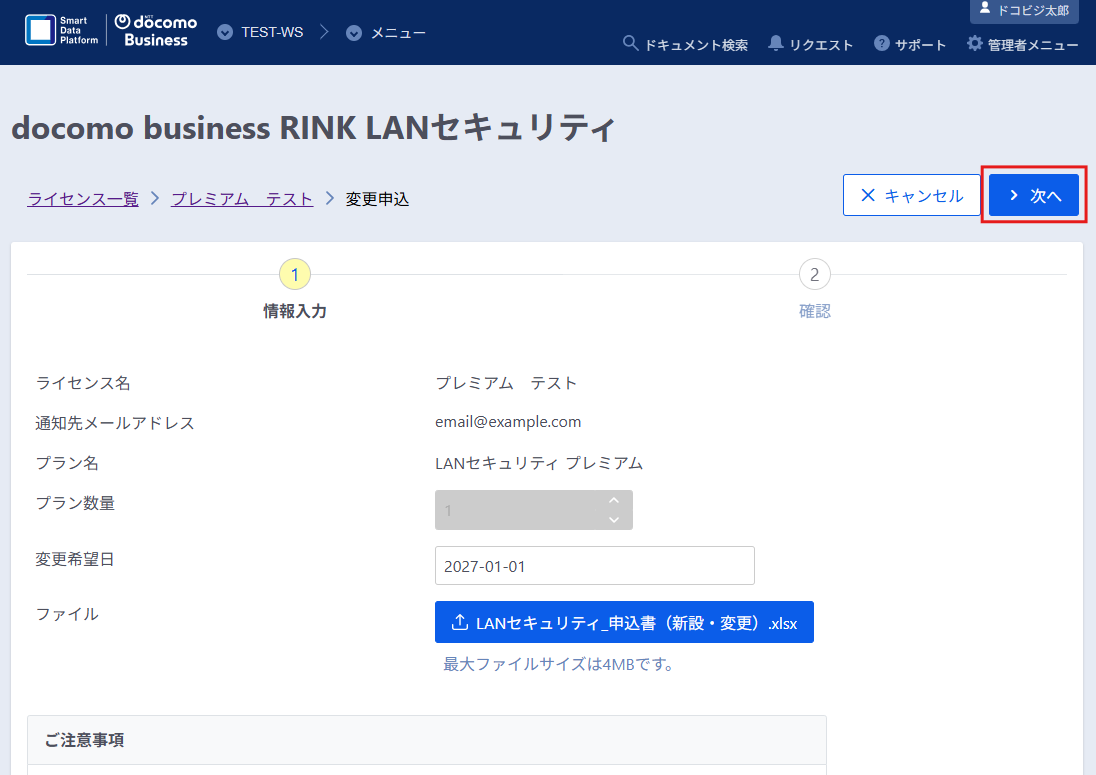Open リクエスト notifications bell icon
The height and width of the screenshot is (775, 1096).
(x=775, y=43)
